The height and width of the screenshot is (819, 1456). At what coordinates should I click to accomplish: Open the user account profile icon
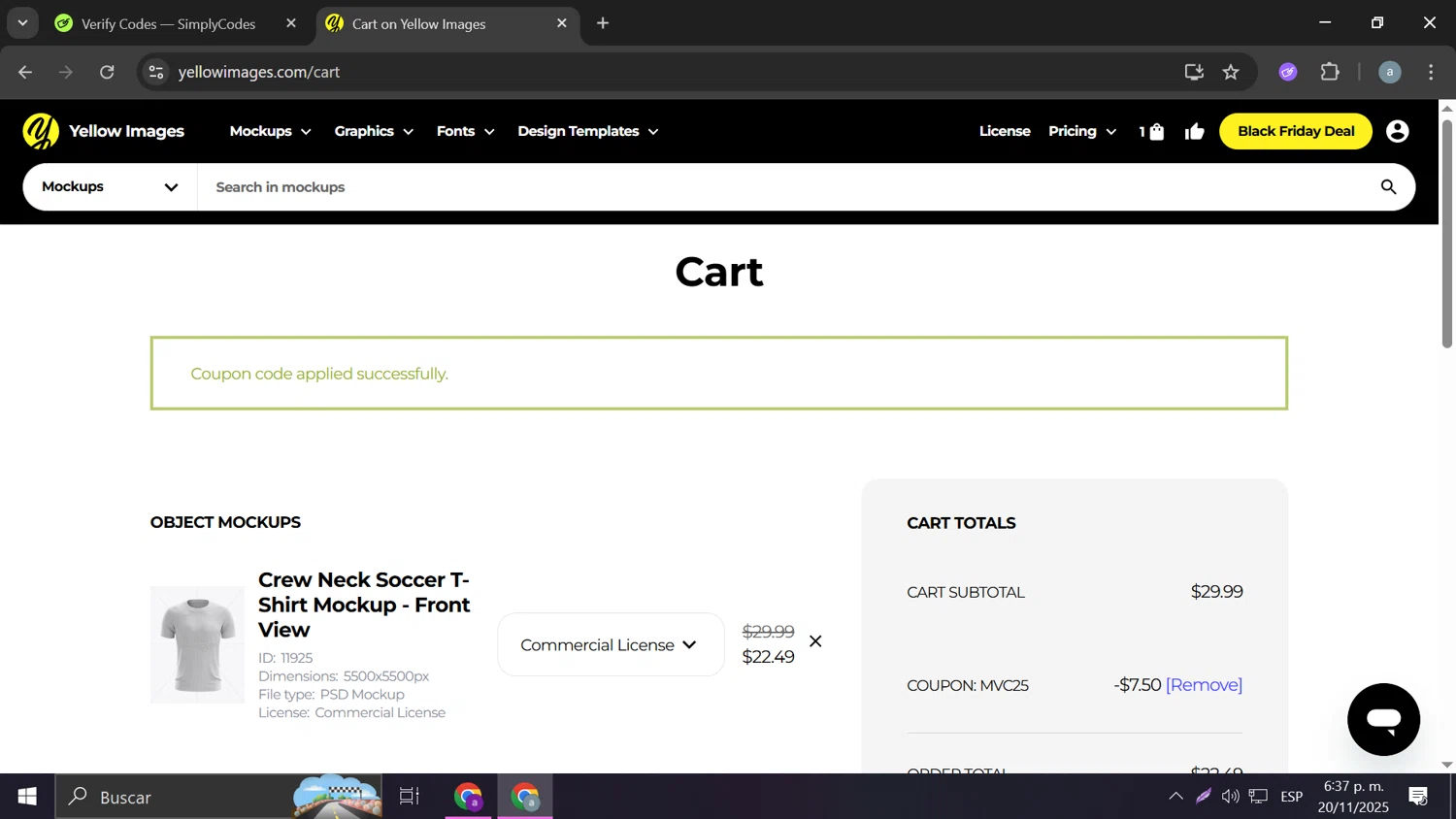tap(1397, 131)
